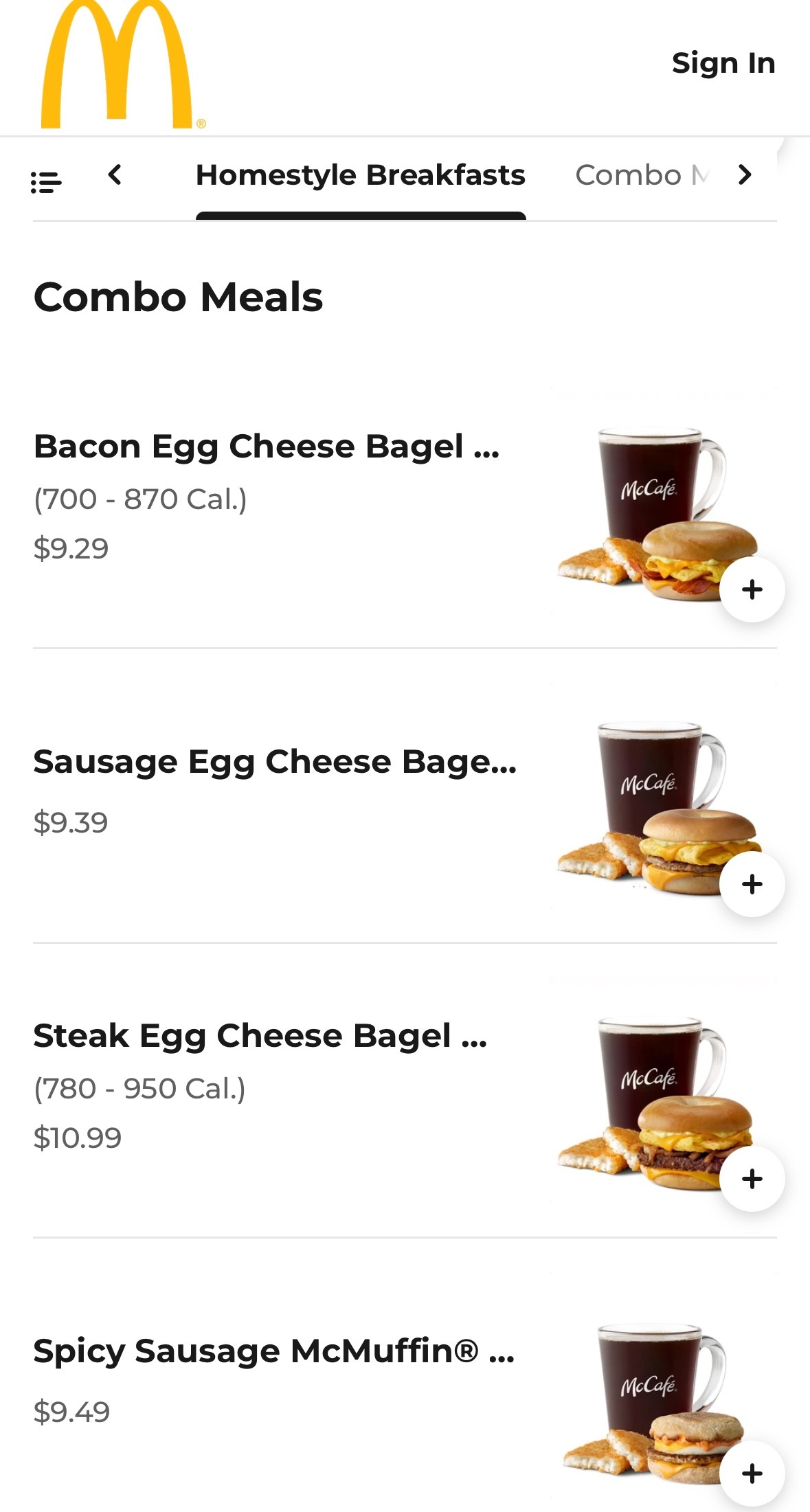
Task: Click the McDonald's golden arches logo
Action: tap(117, 66)
